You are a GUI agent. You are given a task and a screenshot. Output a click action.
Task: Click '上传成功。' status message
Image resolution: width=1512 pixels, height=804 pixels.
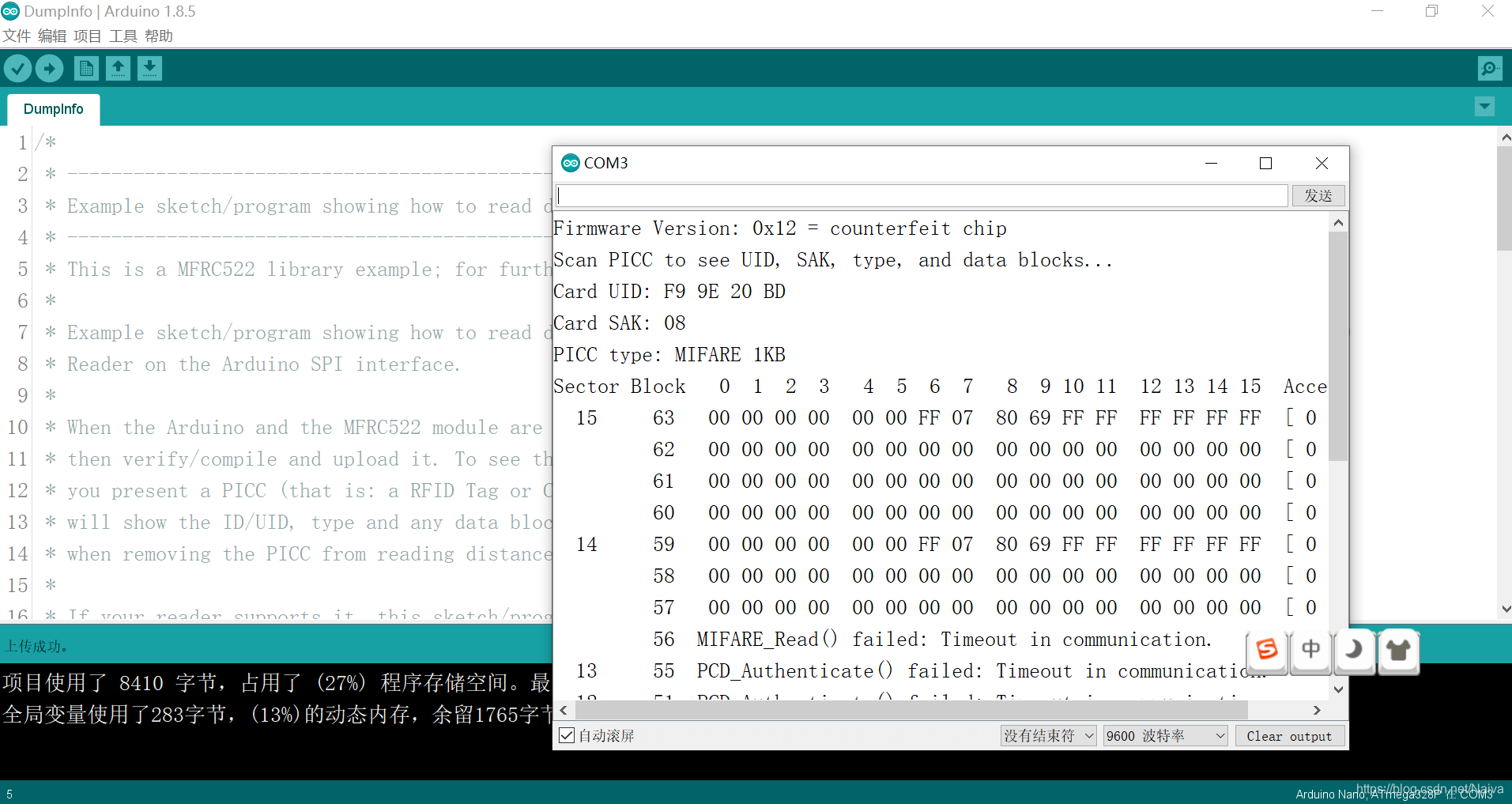tap(36, 647)
